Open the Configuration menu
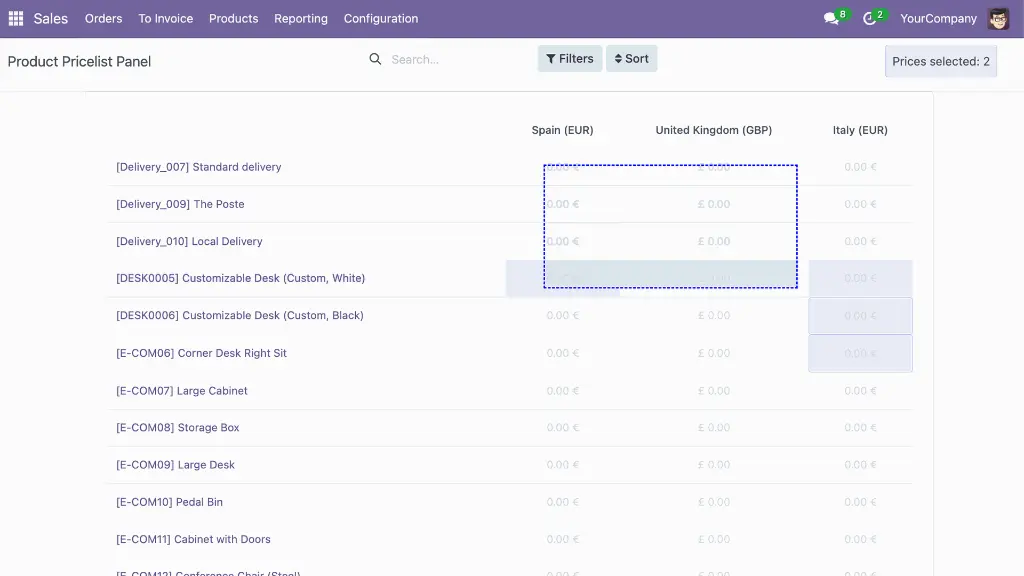 click(x=381, y=19)
